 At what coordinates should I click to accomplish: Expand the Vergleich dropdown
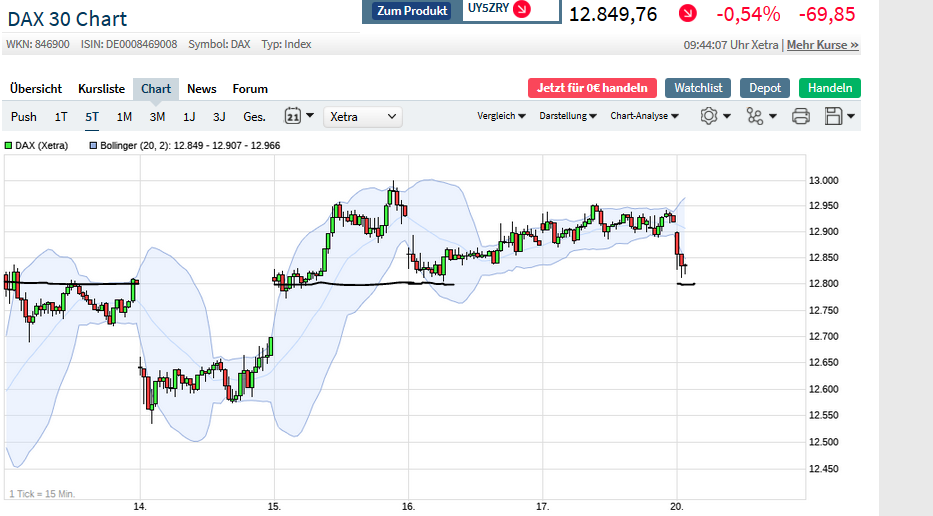click(x=502, y=116)
